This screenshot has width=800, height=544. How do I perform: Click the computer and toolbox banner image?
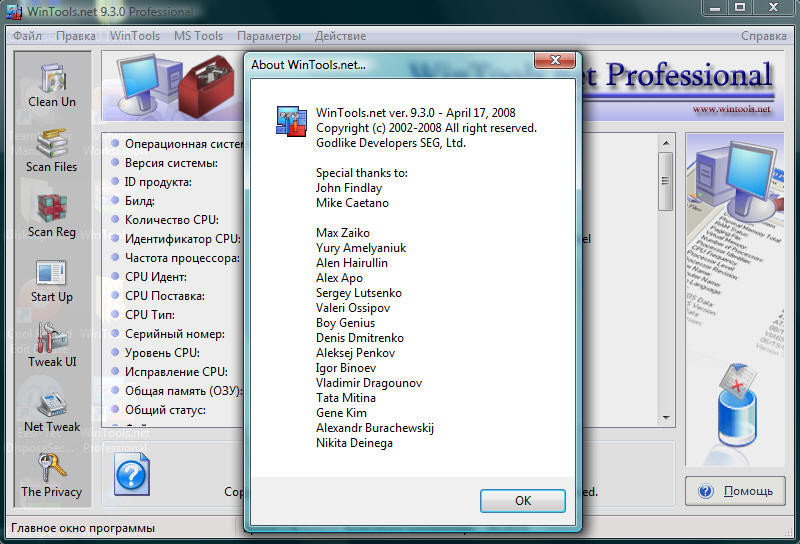tap(173, 86)
